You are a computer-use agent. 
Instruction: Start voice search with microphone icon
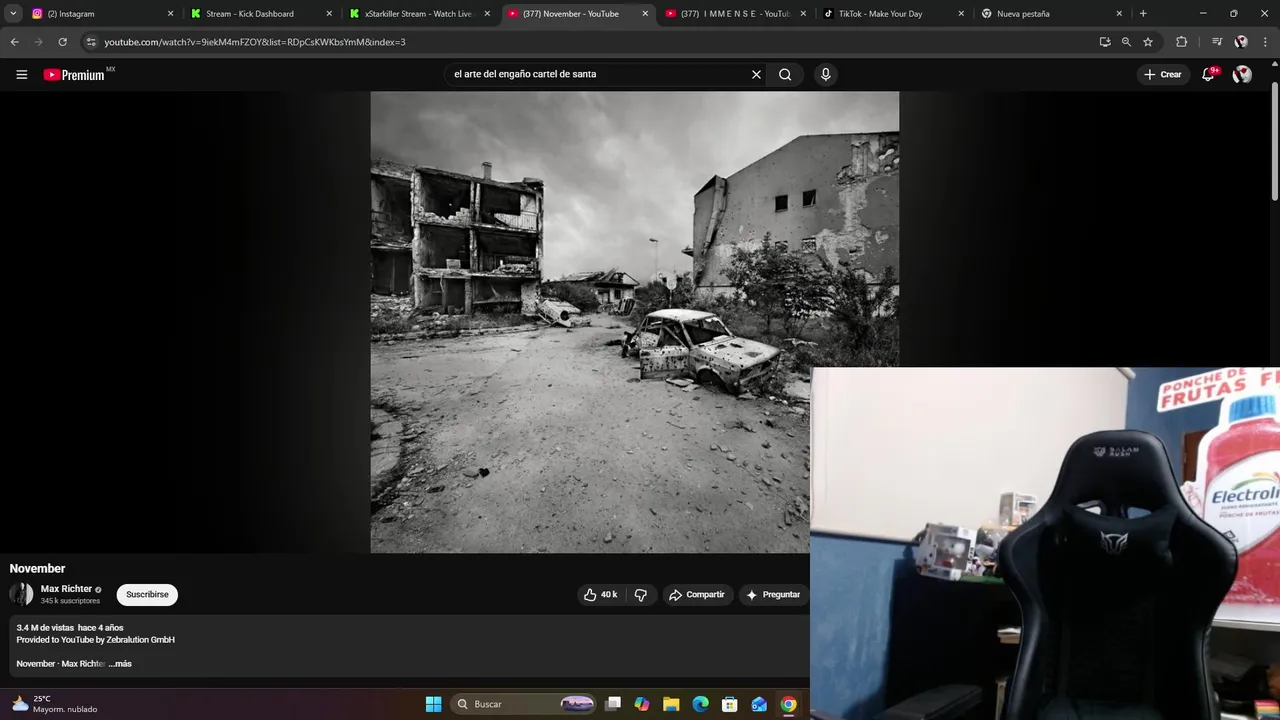click(825, 74)
